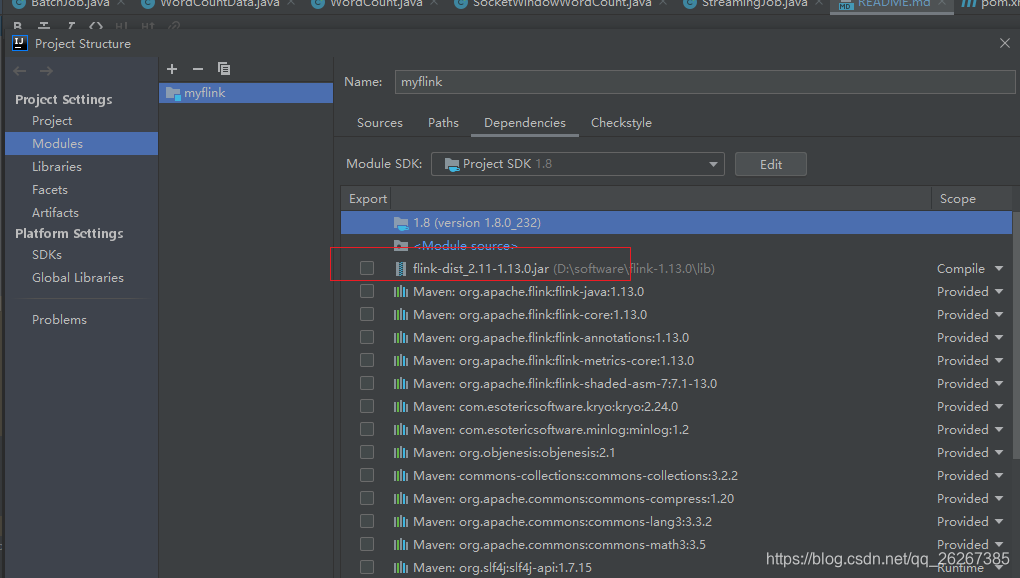
Task: Click the module Name input field
Action: [705, 82]
